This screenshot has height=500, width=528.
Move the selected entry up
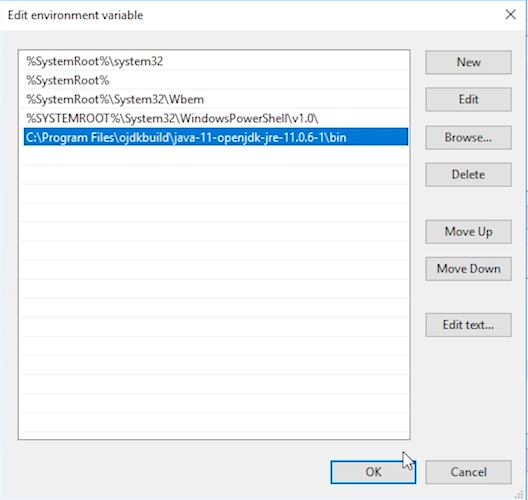pyautogui.click(x=468, y=232)
